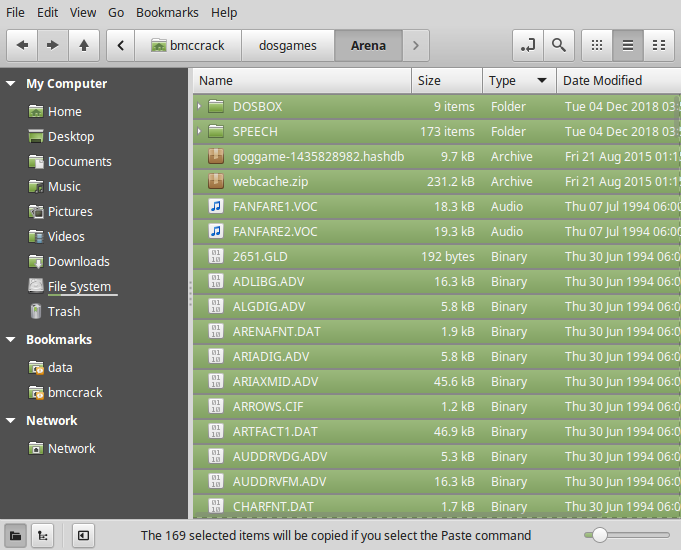Collapse the My Computer section
The width and height of the screenshot is (681, 550).
coord(11,83)
